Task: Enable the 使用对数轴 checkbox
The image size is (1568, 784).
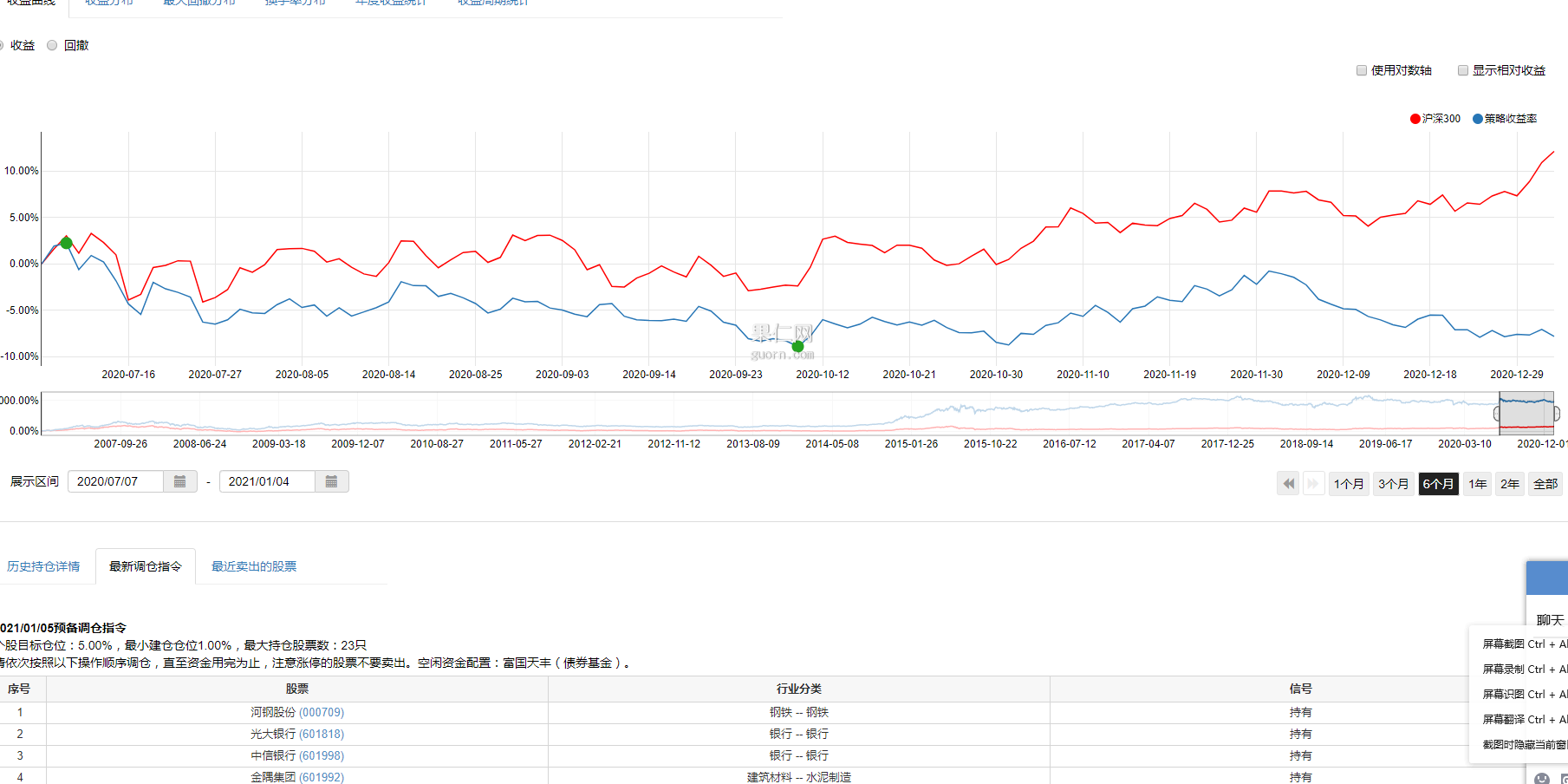Action: (1362, 70)
